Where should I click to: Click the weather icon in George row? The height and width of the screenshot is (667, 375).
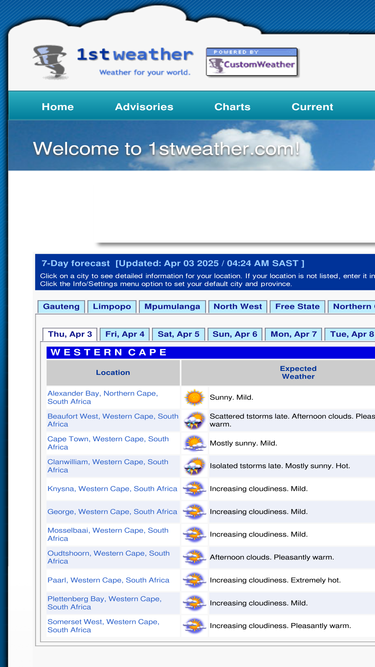pyautogui.click(x=195, y=512)
